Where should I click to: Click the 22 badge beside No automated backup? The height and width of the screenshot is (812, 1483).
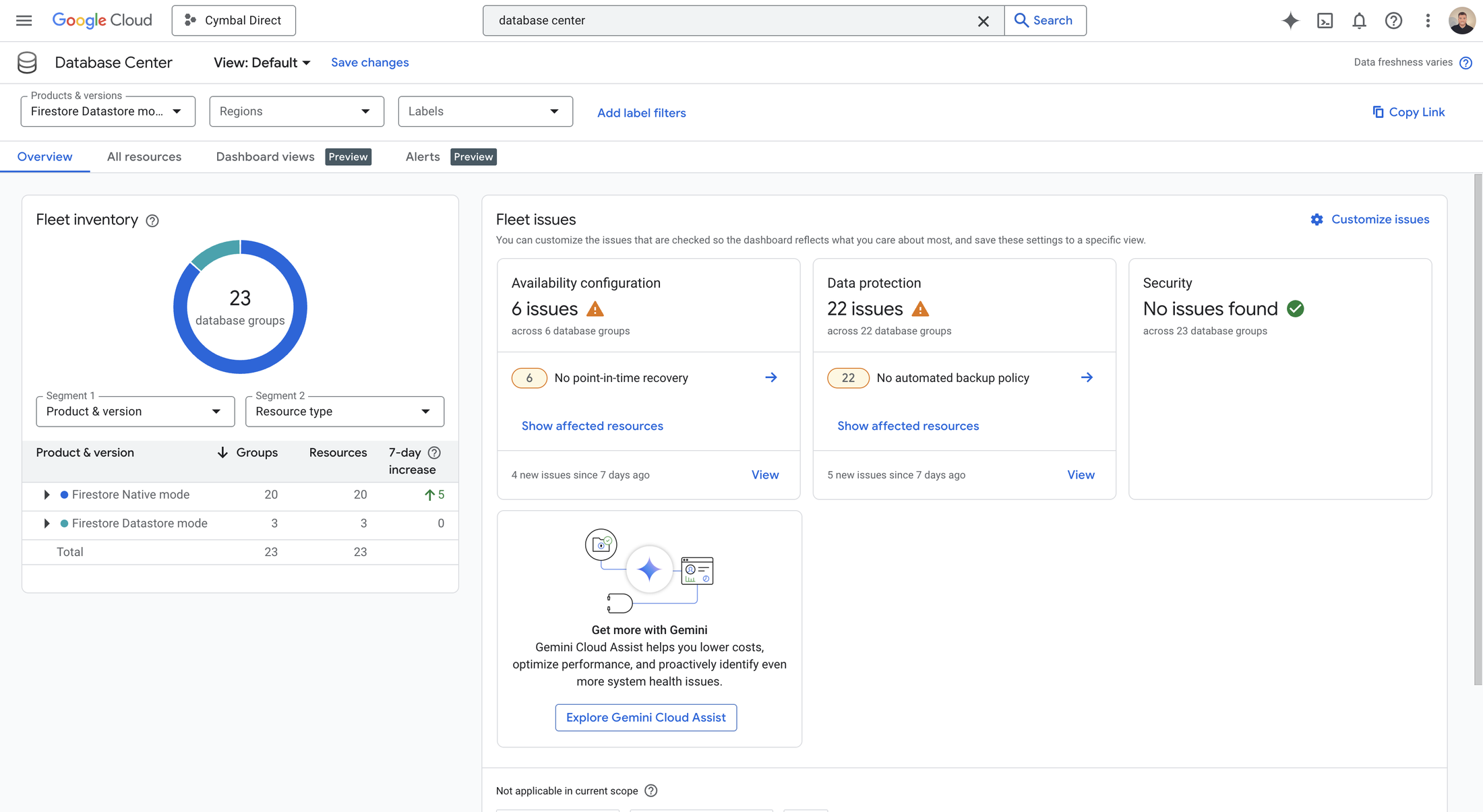tap(848, 378)
